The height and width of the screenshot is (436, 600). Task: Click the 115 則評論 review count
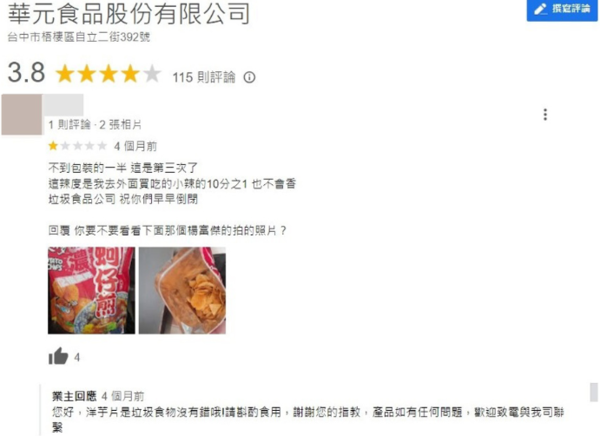point(204,77)
